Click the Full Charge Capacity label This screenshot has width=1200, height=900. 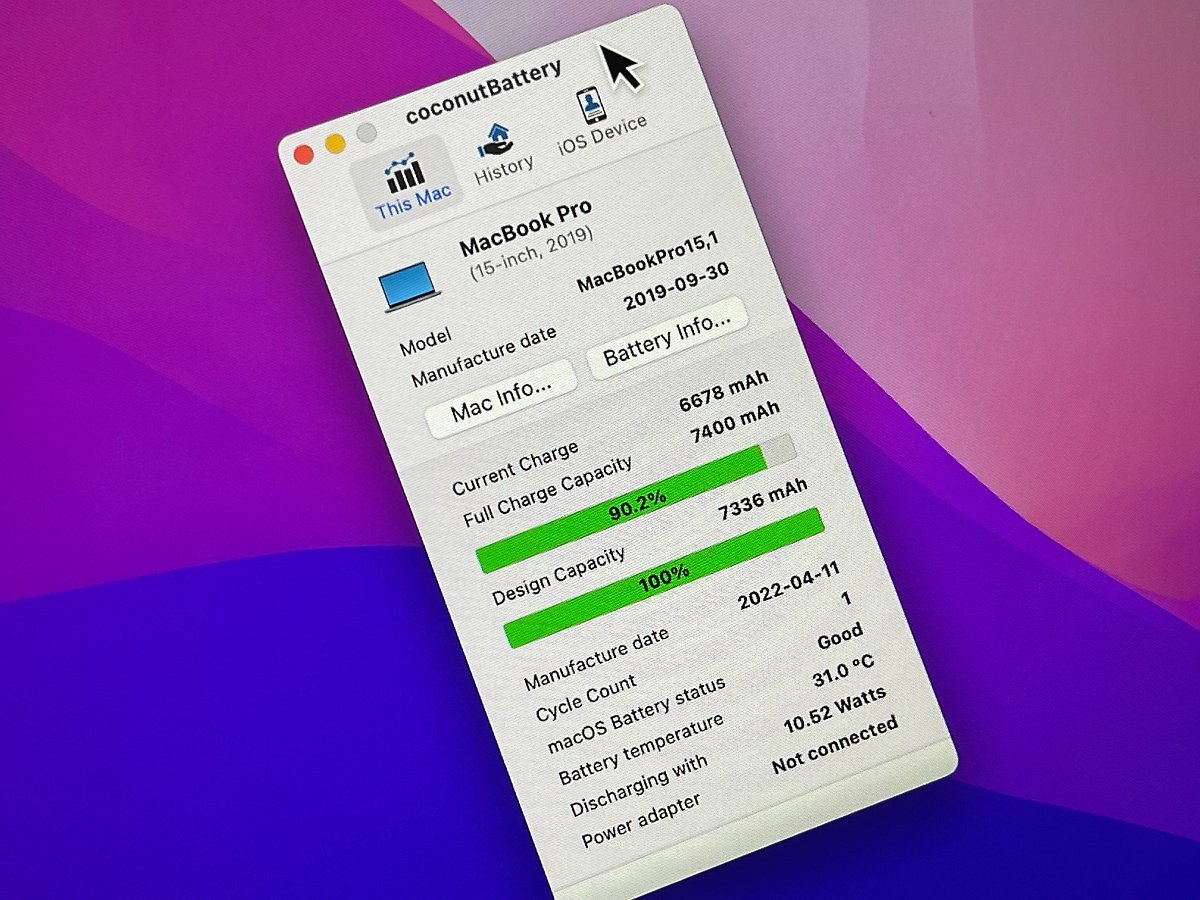[x=548, y=492]
